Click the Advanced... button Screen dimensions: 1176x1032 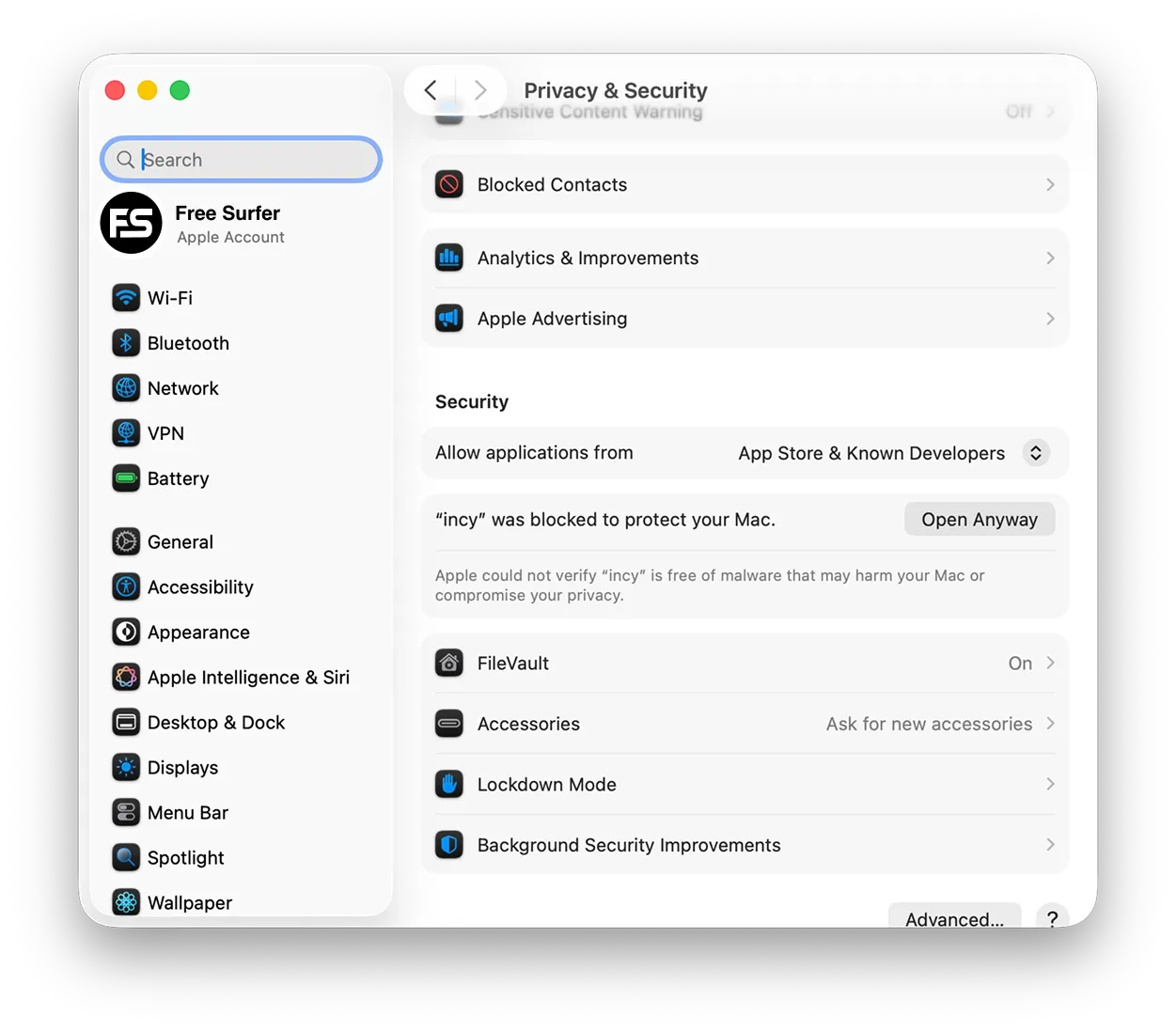click(x=954, y=918)
